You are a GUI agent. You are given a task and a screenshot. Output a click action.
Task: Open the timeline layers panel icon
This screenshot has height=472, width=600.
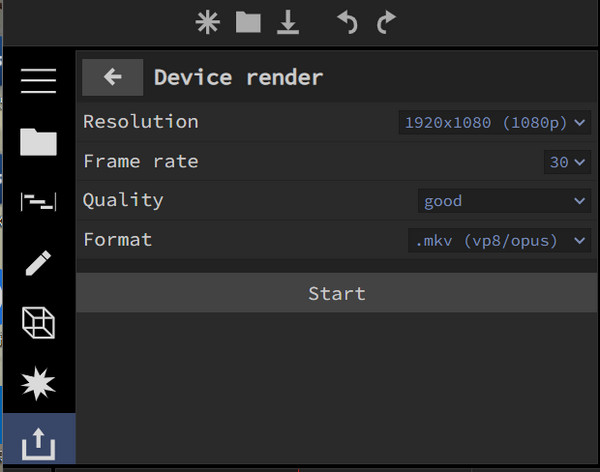tap(38, 202)
